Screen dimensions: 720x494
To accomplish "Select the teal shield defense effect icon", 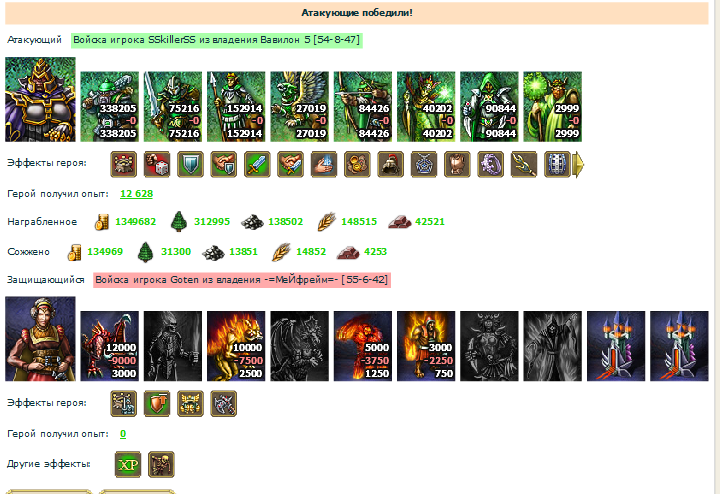I will click(x=190, y=164).
